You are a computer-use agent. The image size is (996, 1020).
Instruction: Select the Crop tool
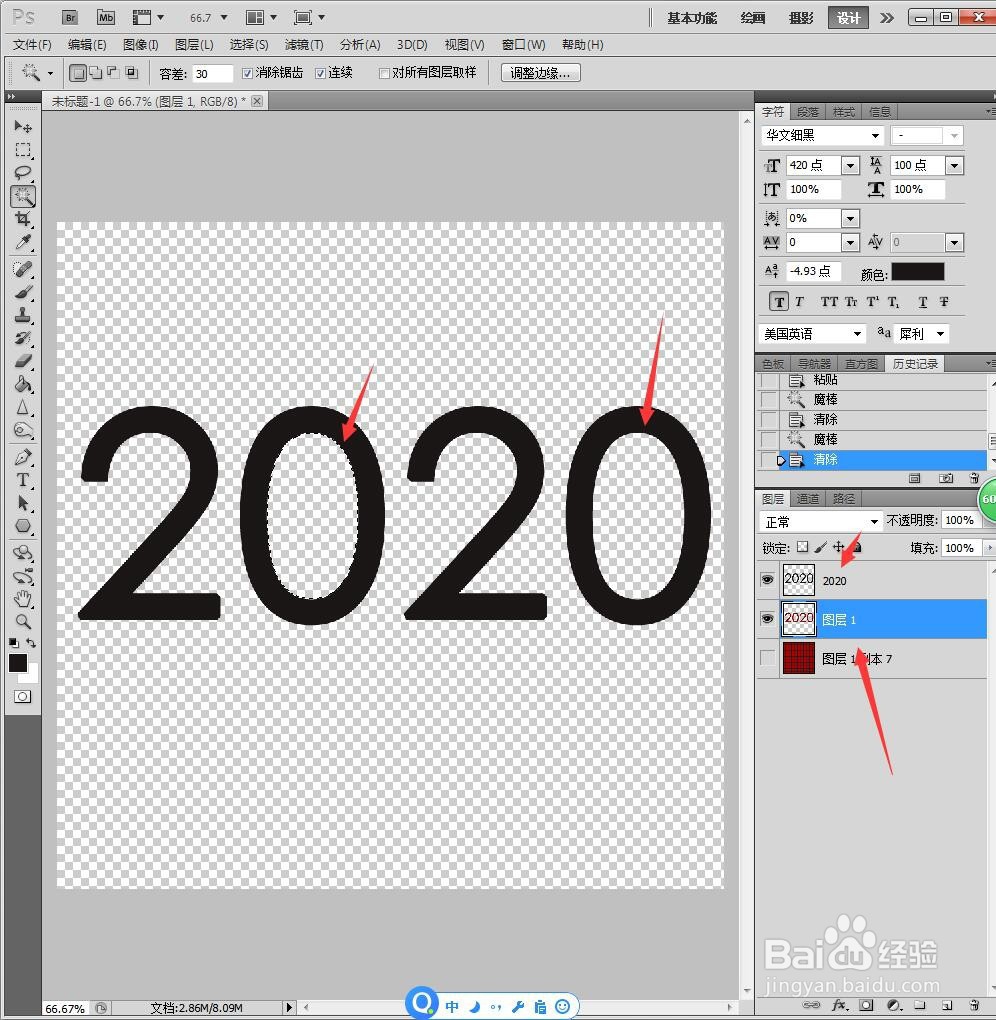click(x=23, y=219)
